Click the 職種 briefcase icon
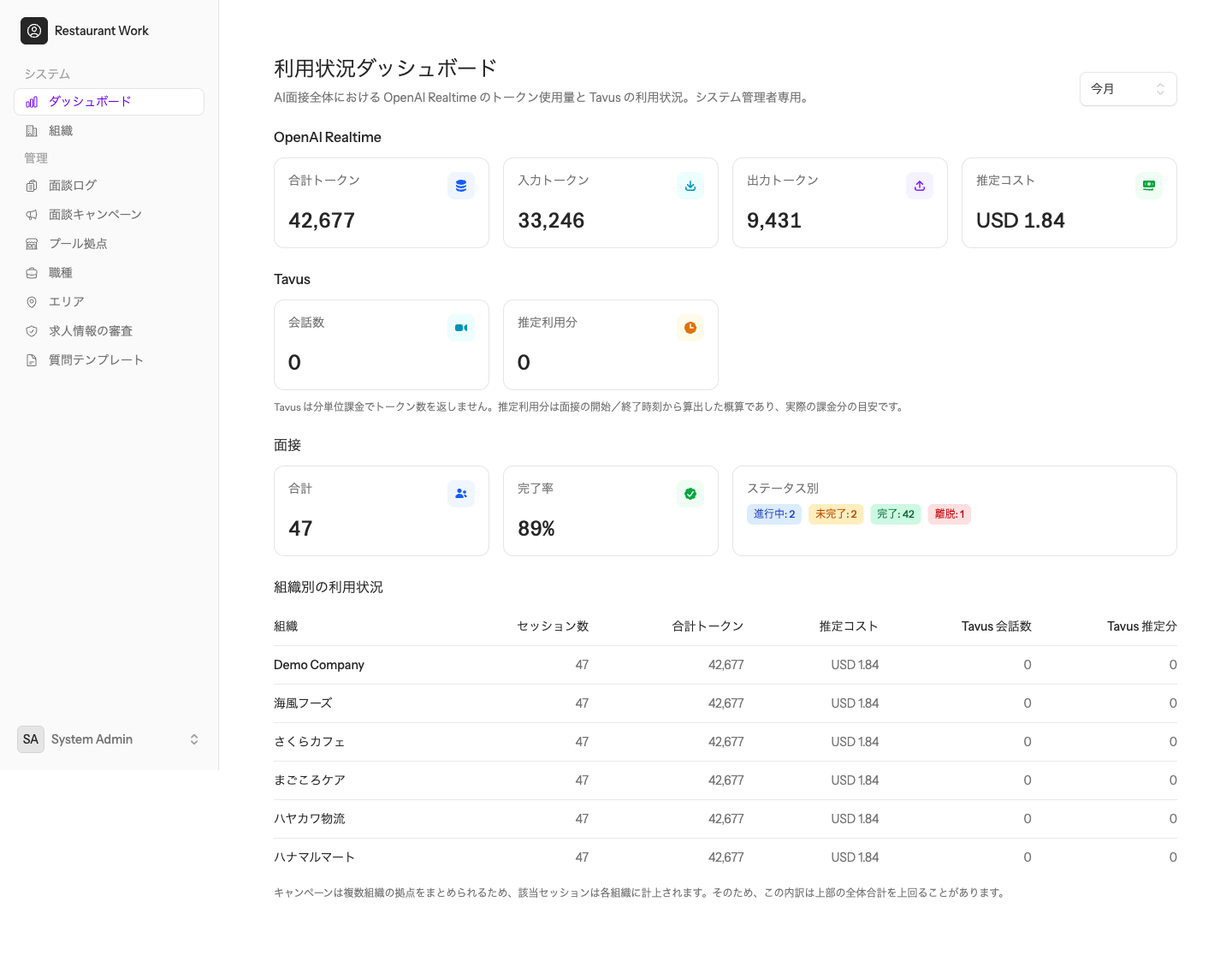 point(32,273)
